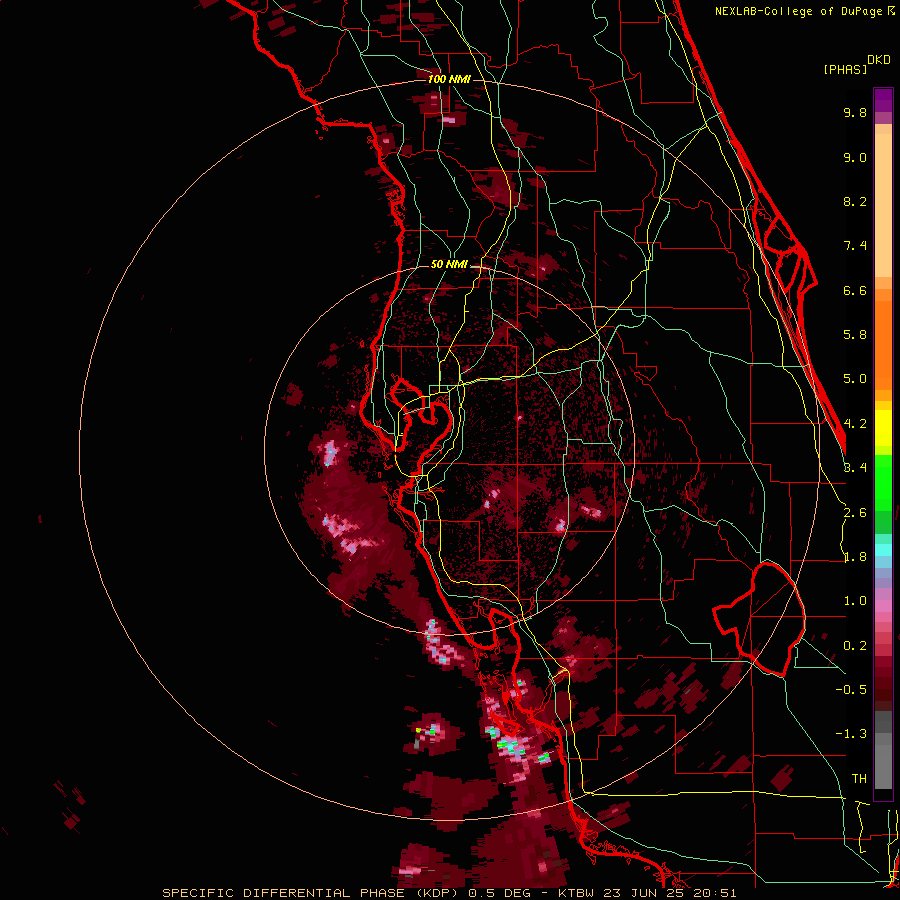Click the "DKD" label above the color scale
This screenshot has height=900, width=900.
[879, 60]
